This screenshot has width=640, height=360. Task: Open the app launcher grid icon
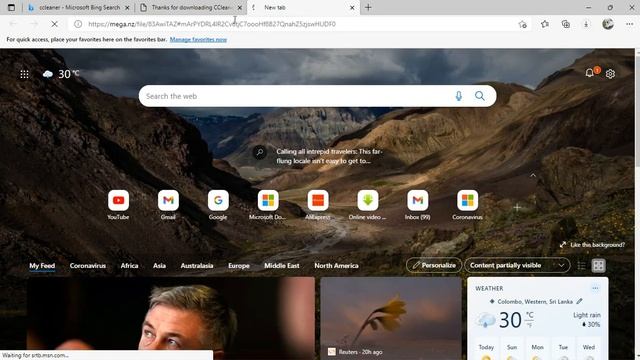coord(24,74)
